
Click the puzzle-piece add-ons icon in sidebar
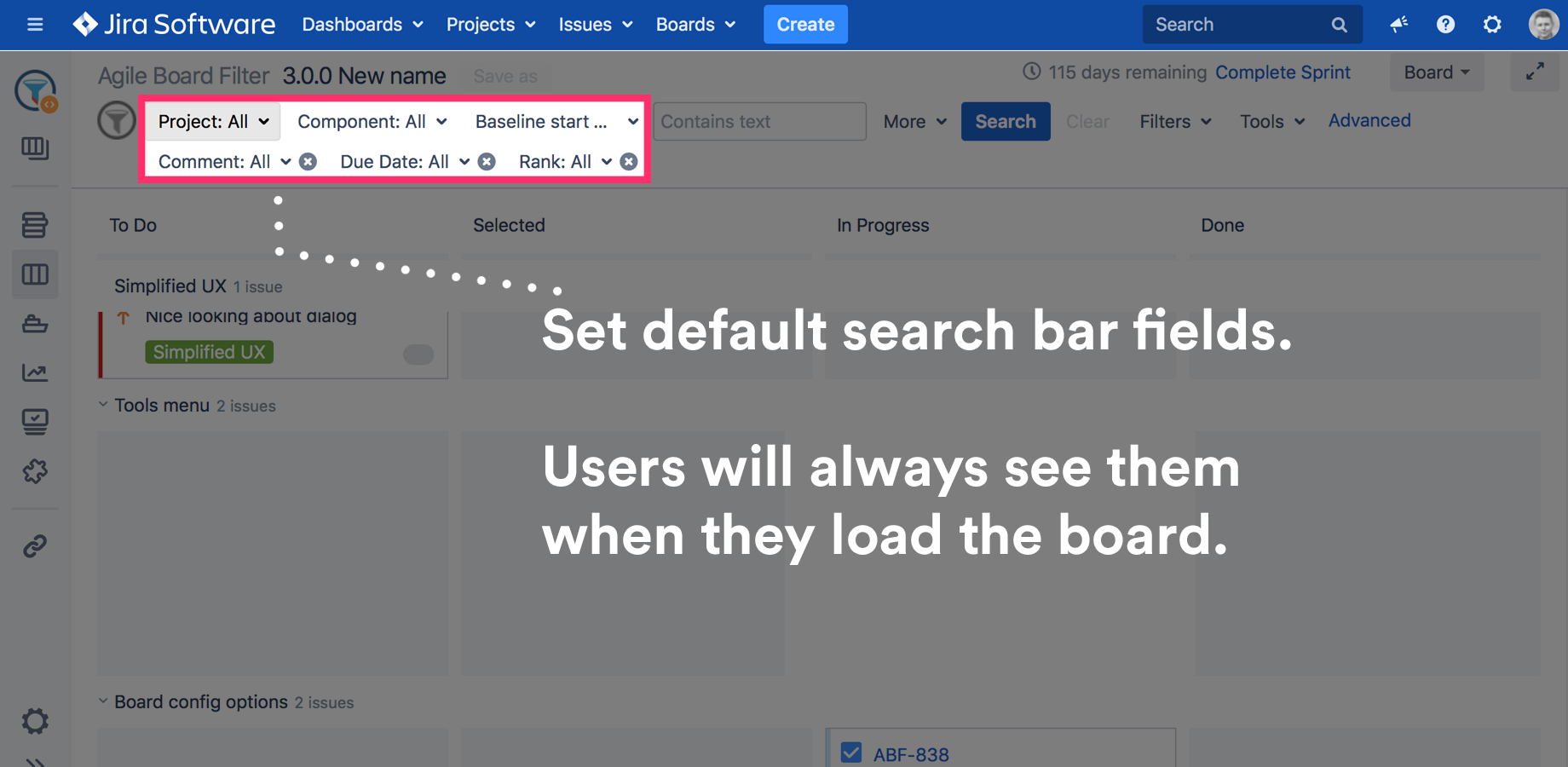[35, 471]
